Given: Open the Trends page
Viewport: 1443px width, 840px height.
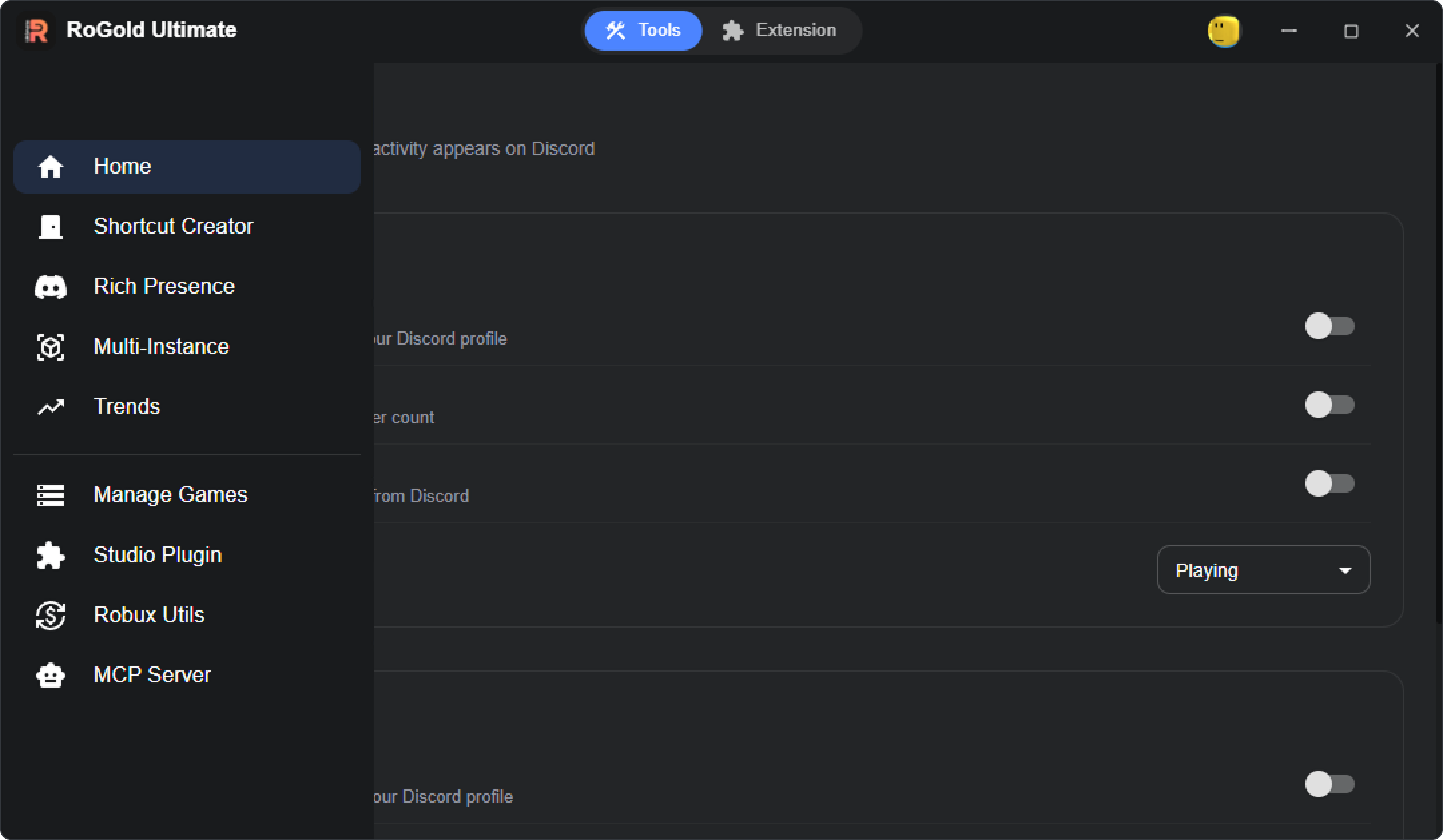Looking at the screenshot, I should point(187,407).
